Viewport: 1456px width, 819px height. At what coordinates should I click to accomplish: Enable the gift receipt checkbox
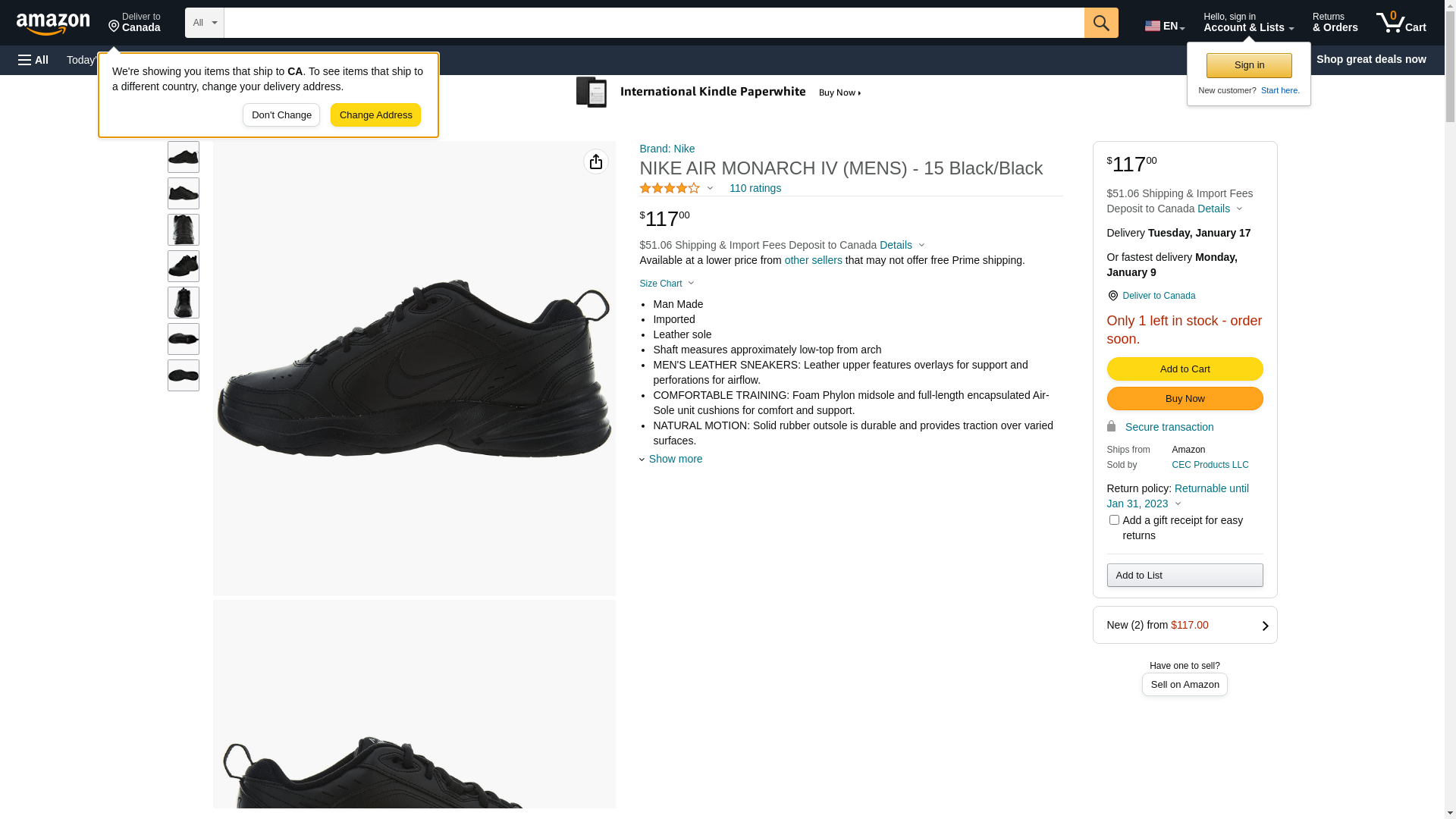pyautogui.click(x=1114, y=520)
